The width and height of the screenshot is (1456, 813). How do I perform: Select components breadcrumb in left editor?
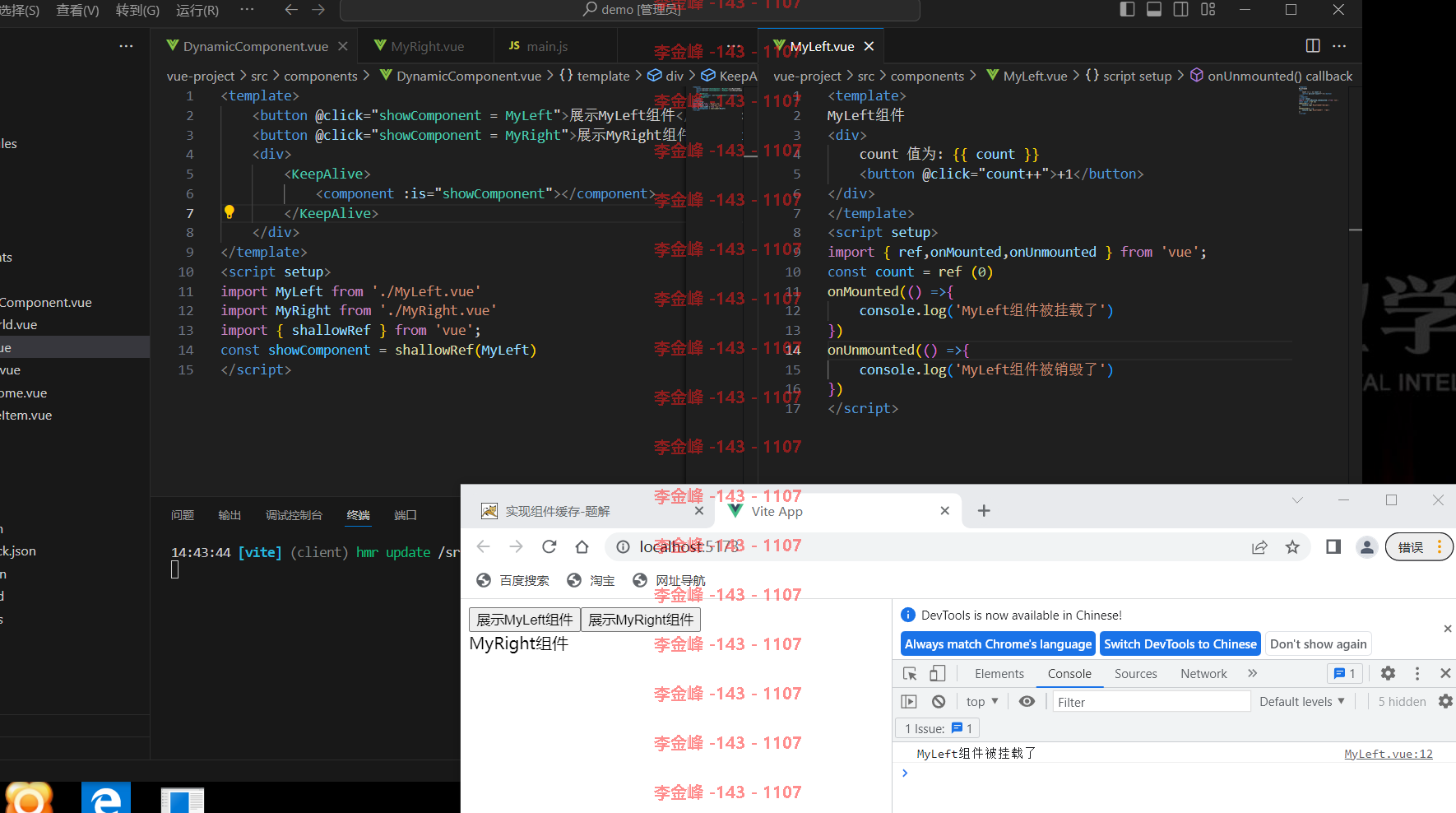321,76
